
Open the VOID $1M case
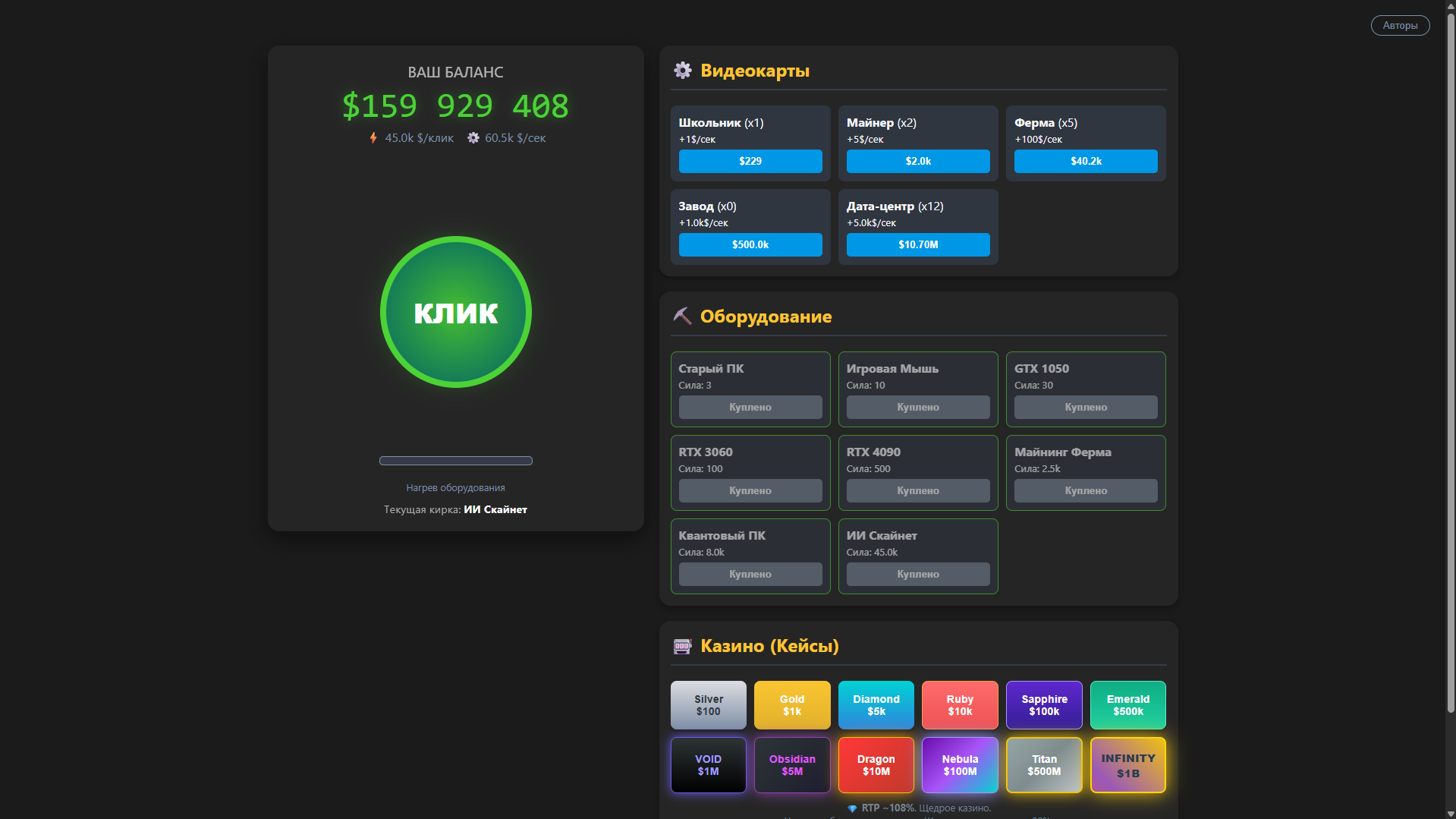(x=708, y=765)
